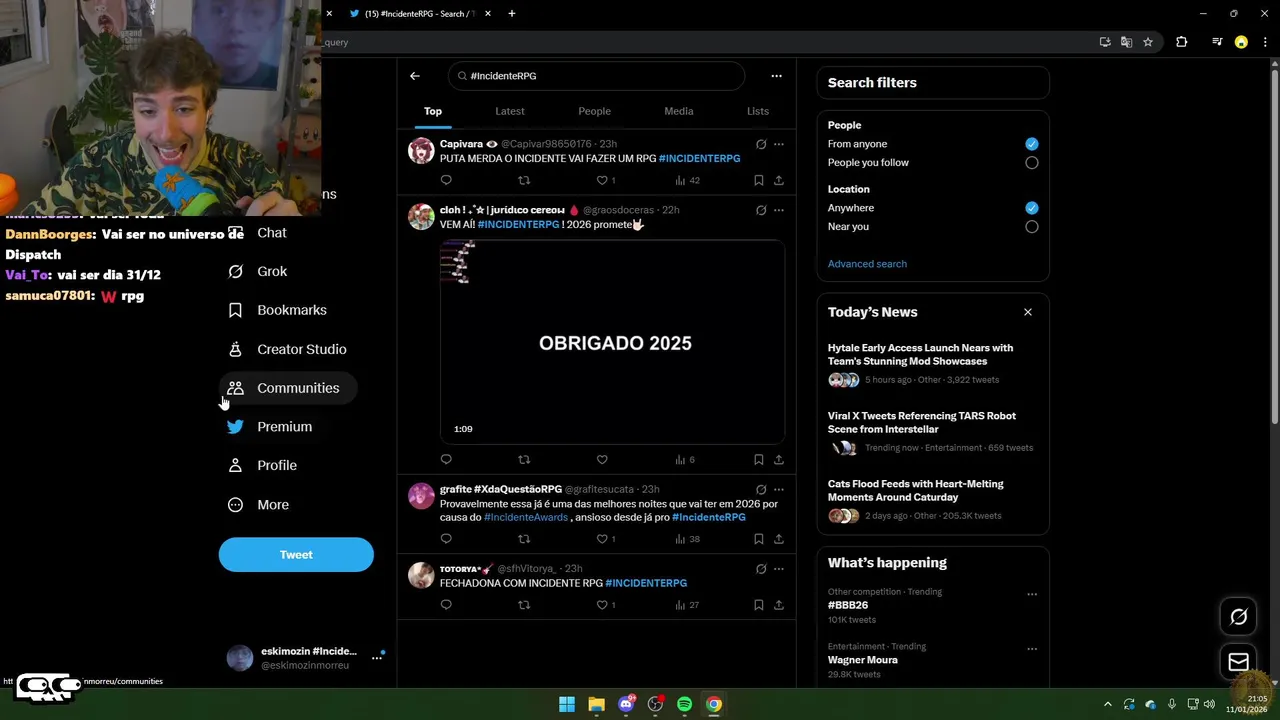Open a new Chrome tab
Screen dimensions: 1280x720
coord(512,14)
